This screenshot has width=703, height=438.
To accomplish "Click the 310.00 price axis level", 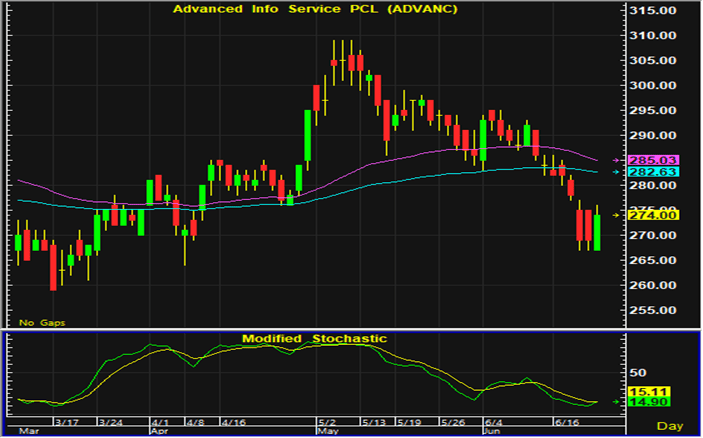I will [x=652, y=35].
